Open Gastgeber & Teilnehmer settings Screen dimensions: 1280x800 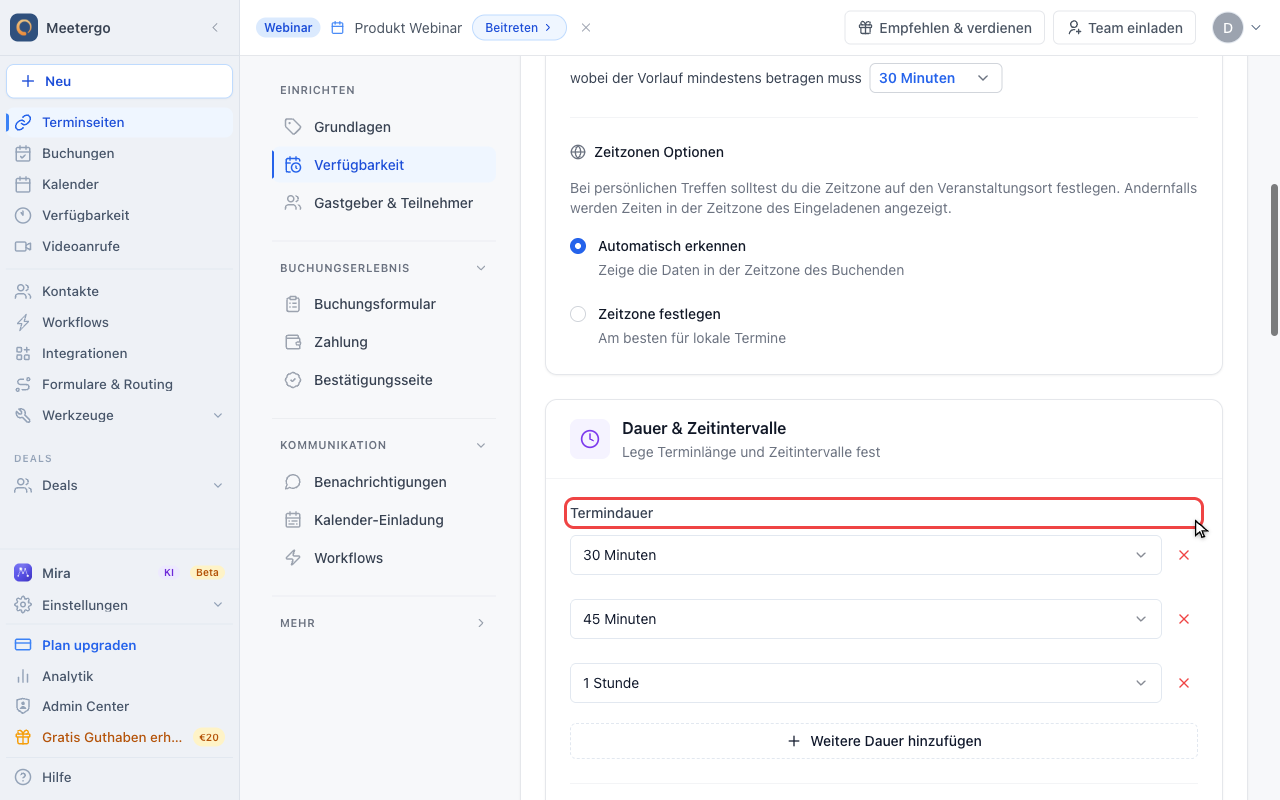tap(384, 203)
